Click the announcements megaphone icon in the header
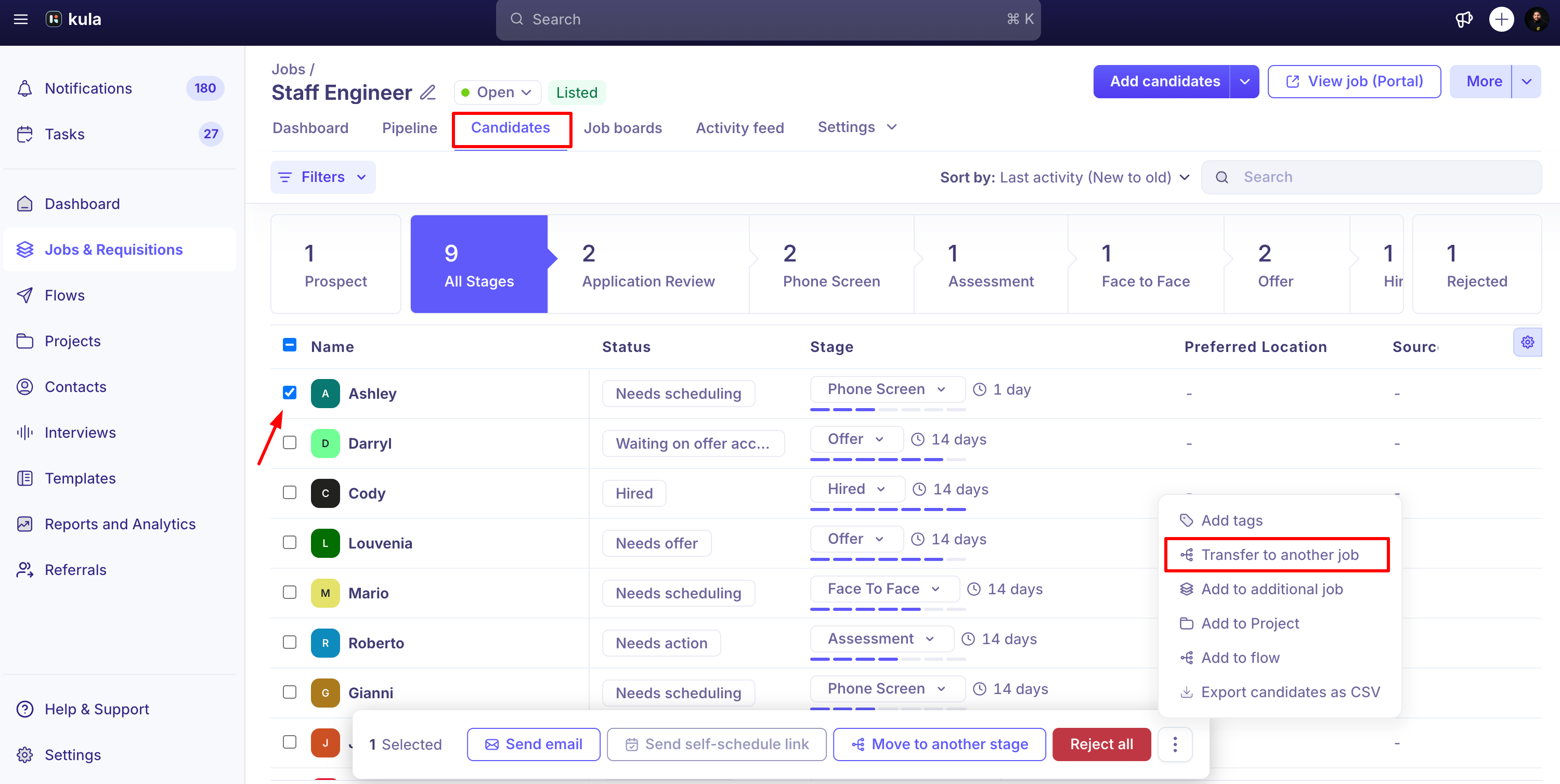 pyautogui.click(x=1464, y=19)
